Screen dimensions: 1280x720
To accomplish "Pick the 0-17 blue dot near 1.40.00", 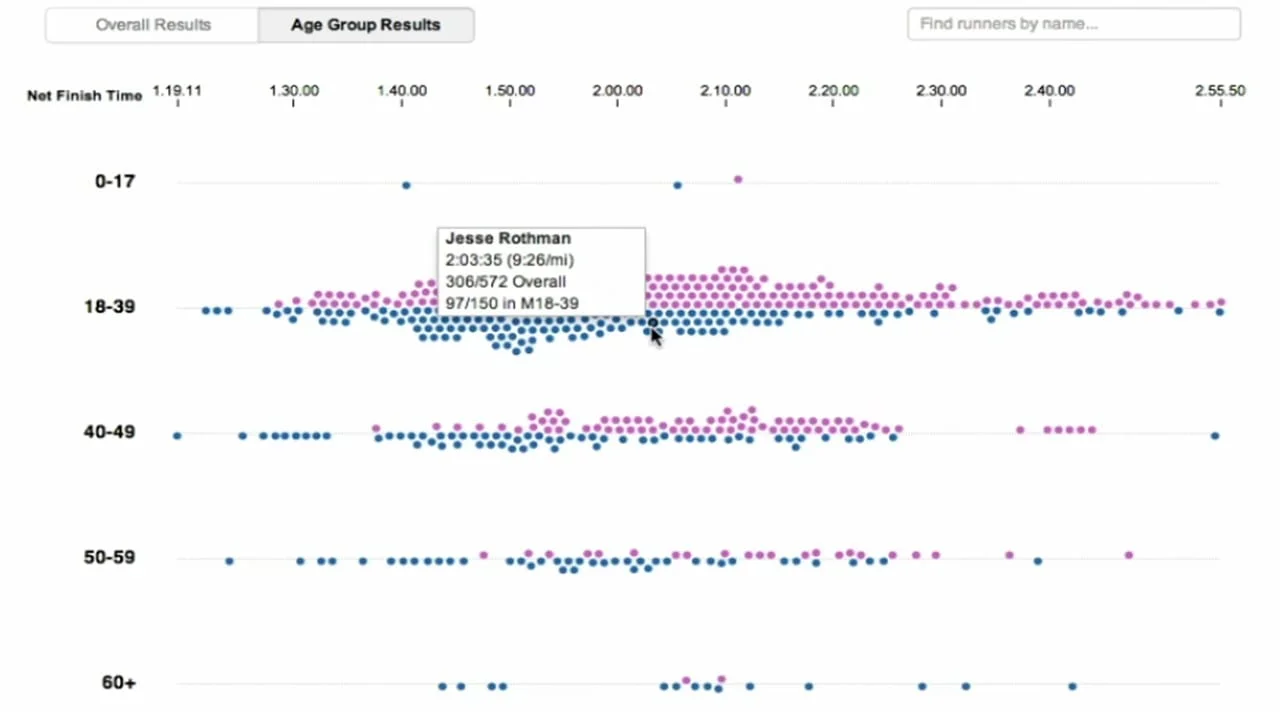I will [406, 185].
